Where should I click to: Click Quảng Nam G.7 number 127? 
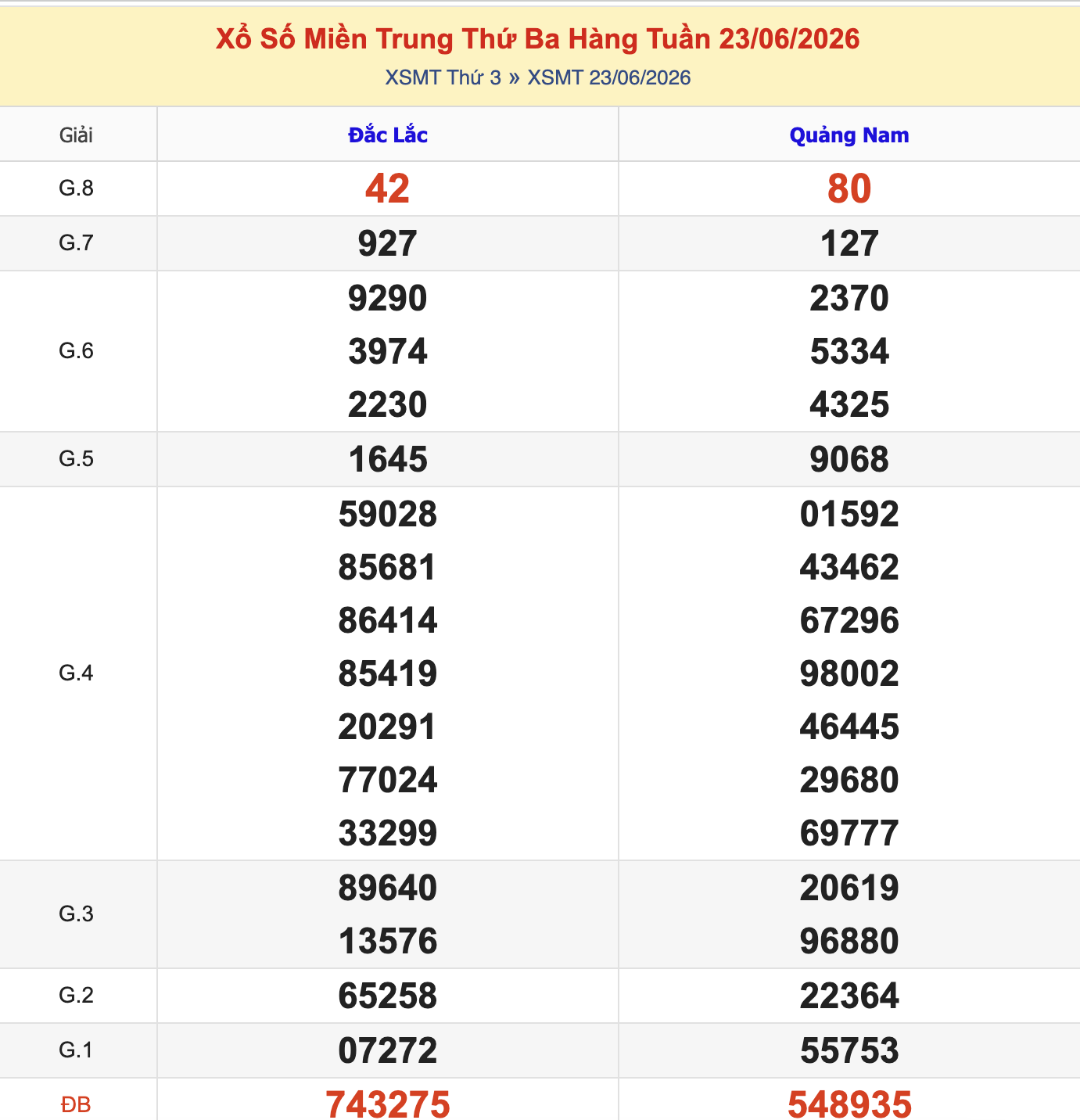click(x=849, y=243)
